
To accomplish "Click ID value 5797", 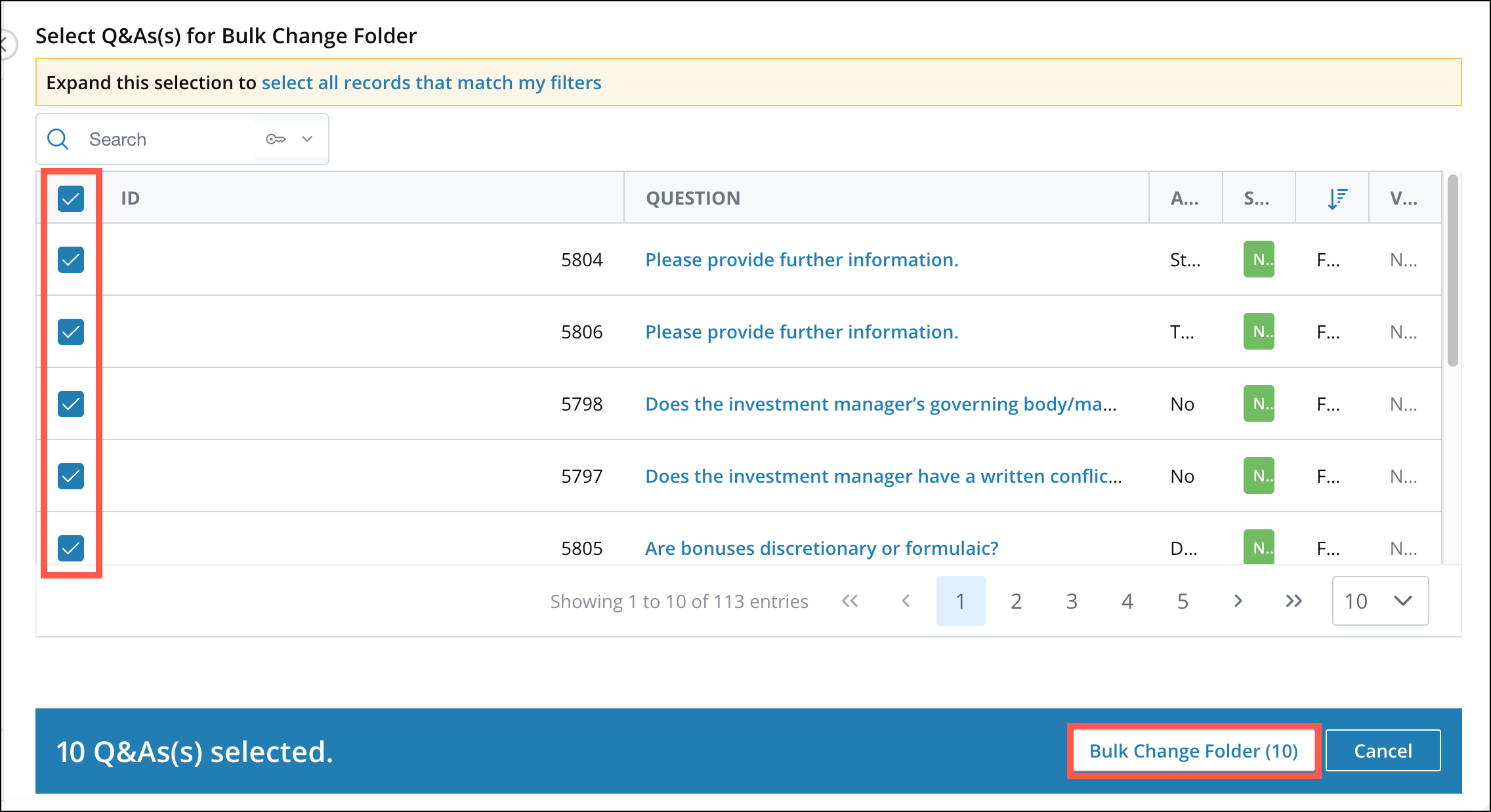I will [x=581, y=476].
